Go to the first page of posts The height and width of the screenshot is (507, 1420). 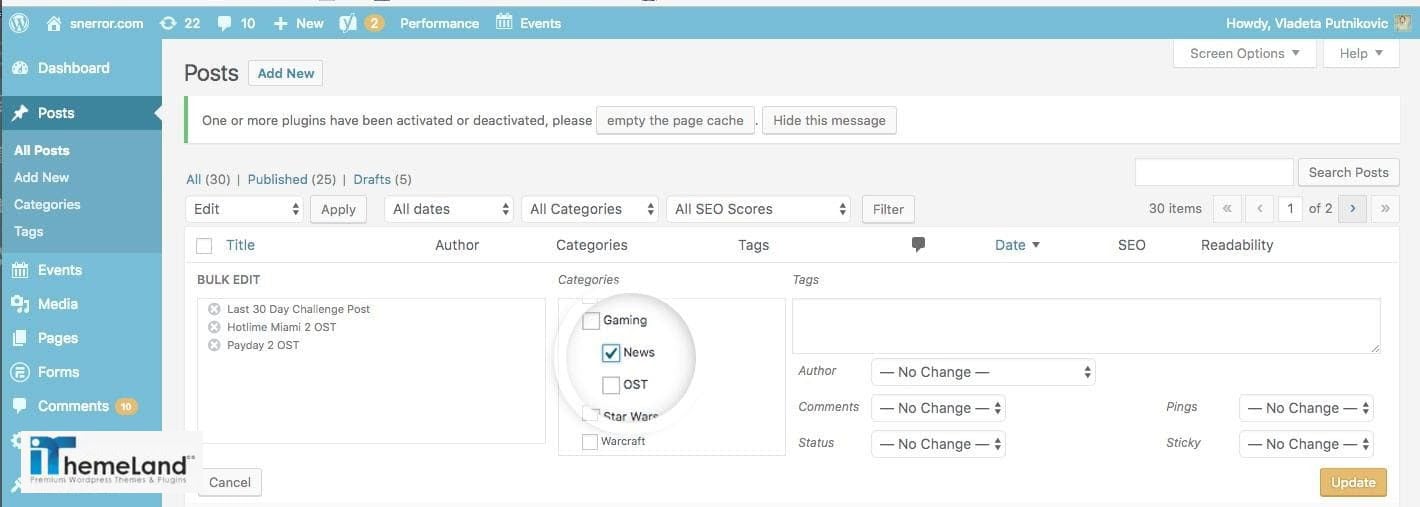pos(1227,209)
